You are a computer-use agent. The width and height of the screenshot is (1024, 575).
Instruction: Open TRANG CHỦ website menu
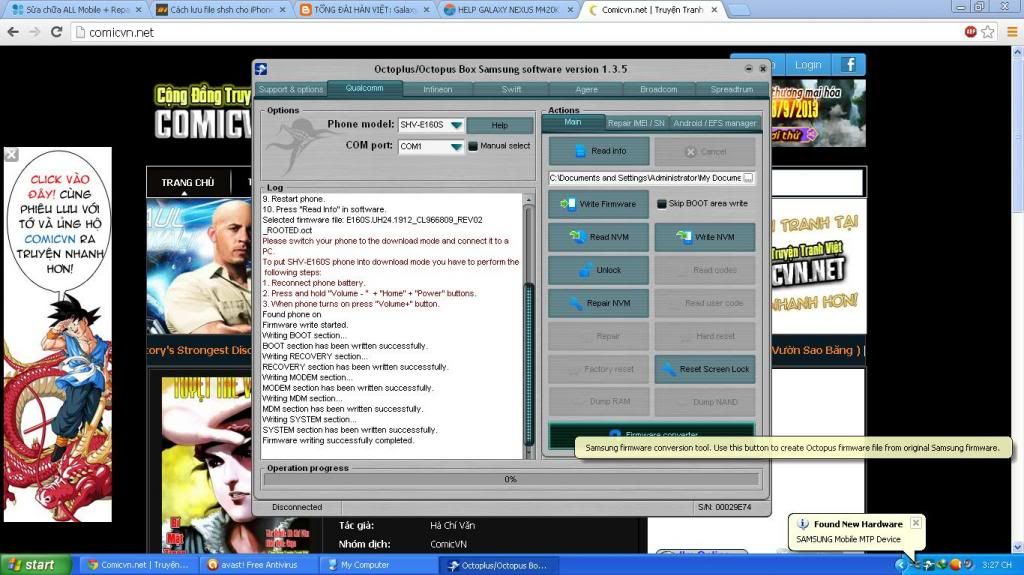tap(188, 182)
